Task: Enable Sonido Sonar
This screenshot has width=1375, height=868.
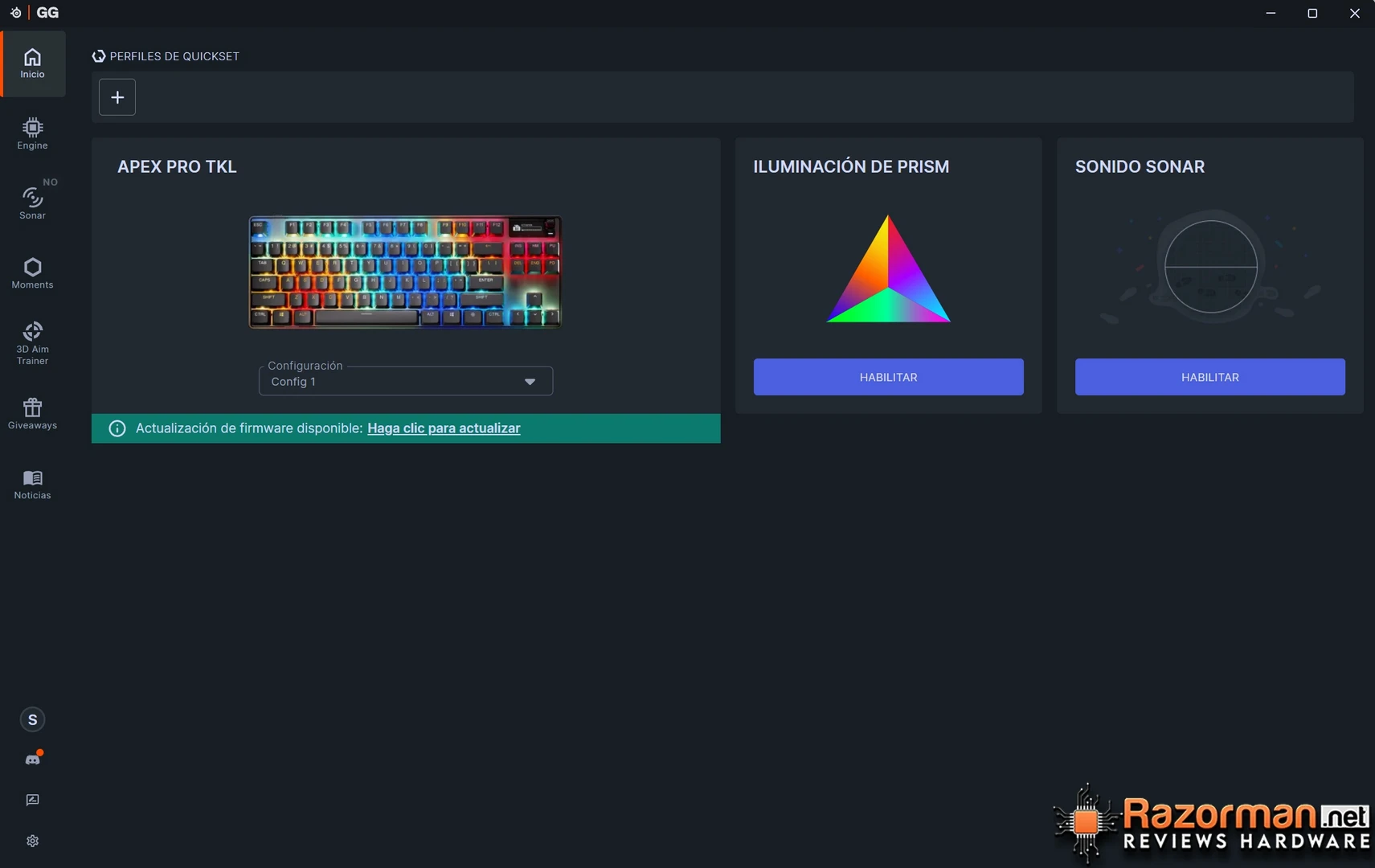Action: click(x=1209, y=377)
